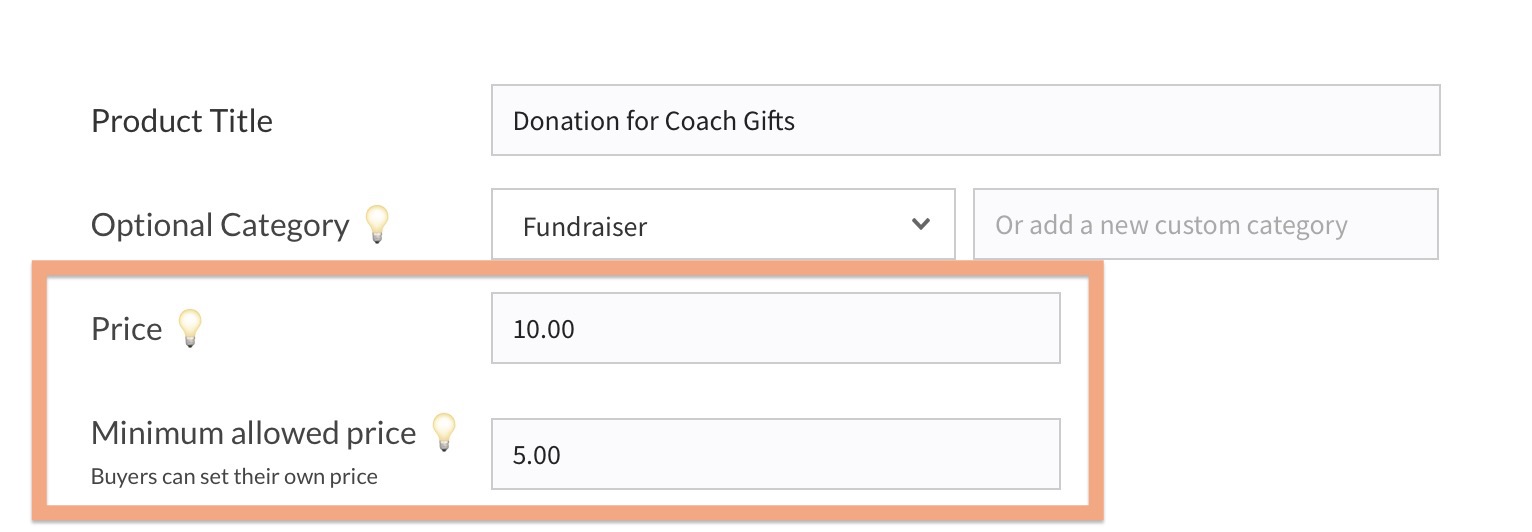
Task: Click the 'Buyers can set their own price' note
Action: click(234, 477)
